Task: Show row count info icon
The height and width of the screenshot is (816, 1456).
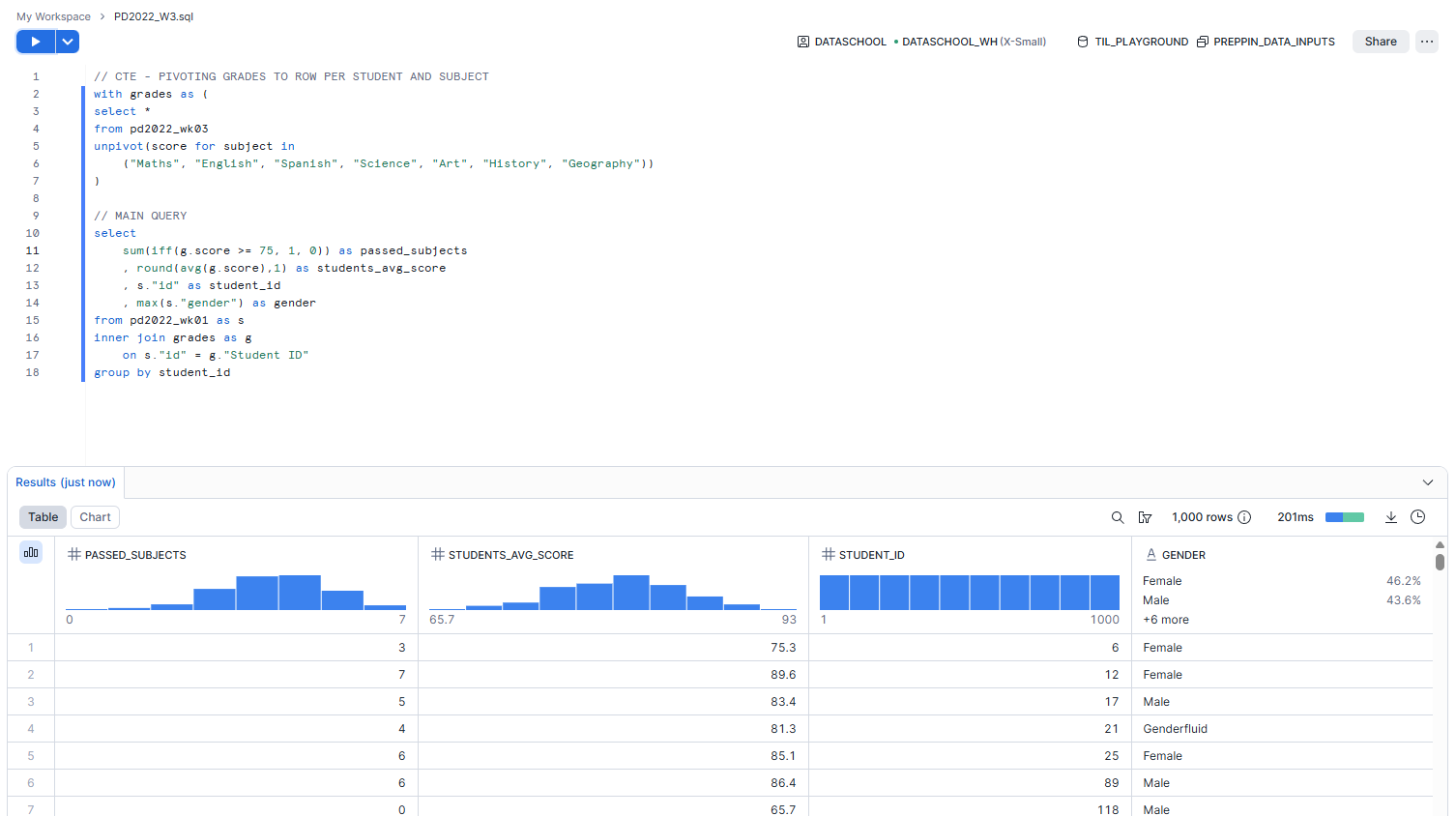Action: coord(1244,517)
